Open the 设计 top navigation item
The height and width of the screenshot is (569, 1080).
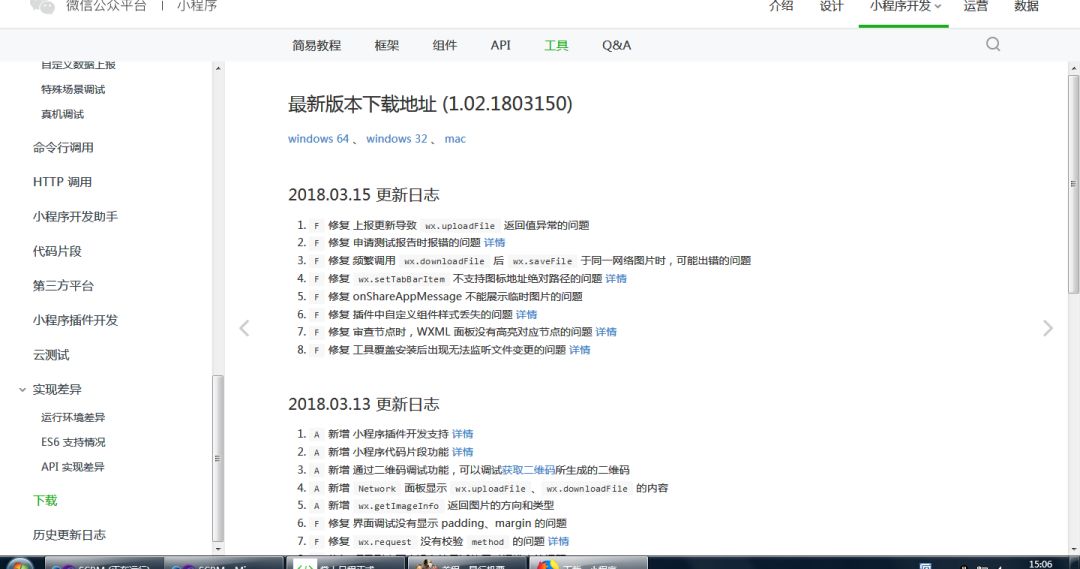(831, 7)
